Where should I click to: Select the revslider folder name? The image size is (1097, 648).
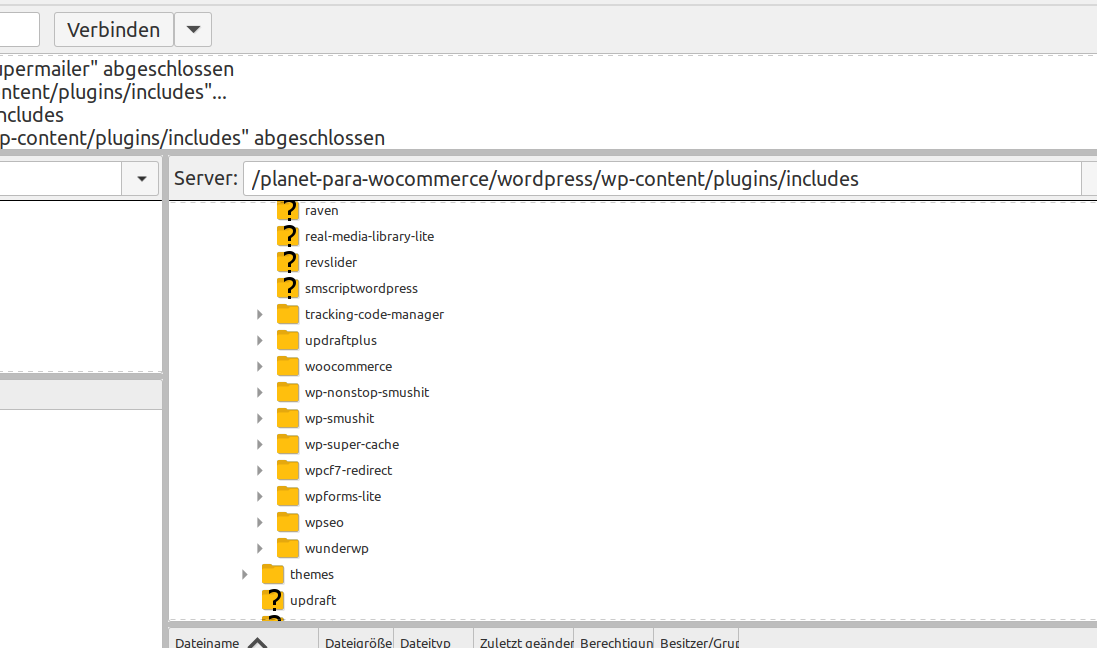(331, 262)
